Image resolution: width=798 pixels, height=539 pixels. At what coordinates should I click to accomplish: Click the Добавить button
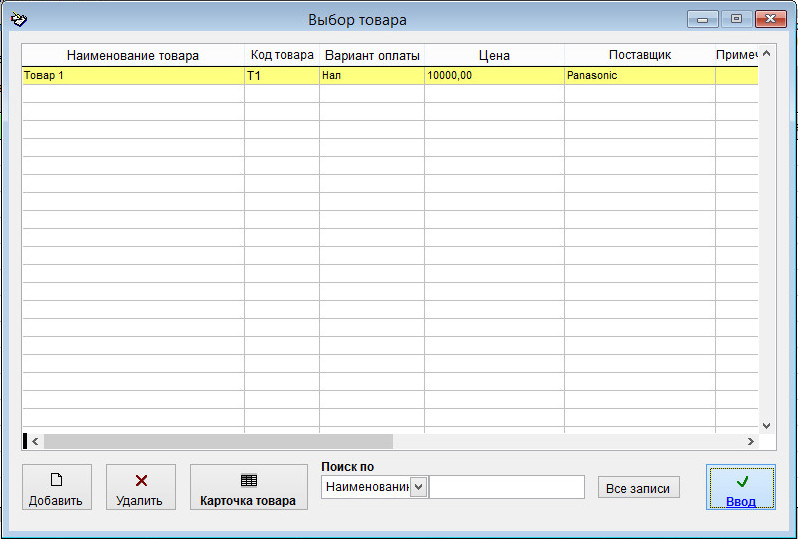click(x=56, y=487)
